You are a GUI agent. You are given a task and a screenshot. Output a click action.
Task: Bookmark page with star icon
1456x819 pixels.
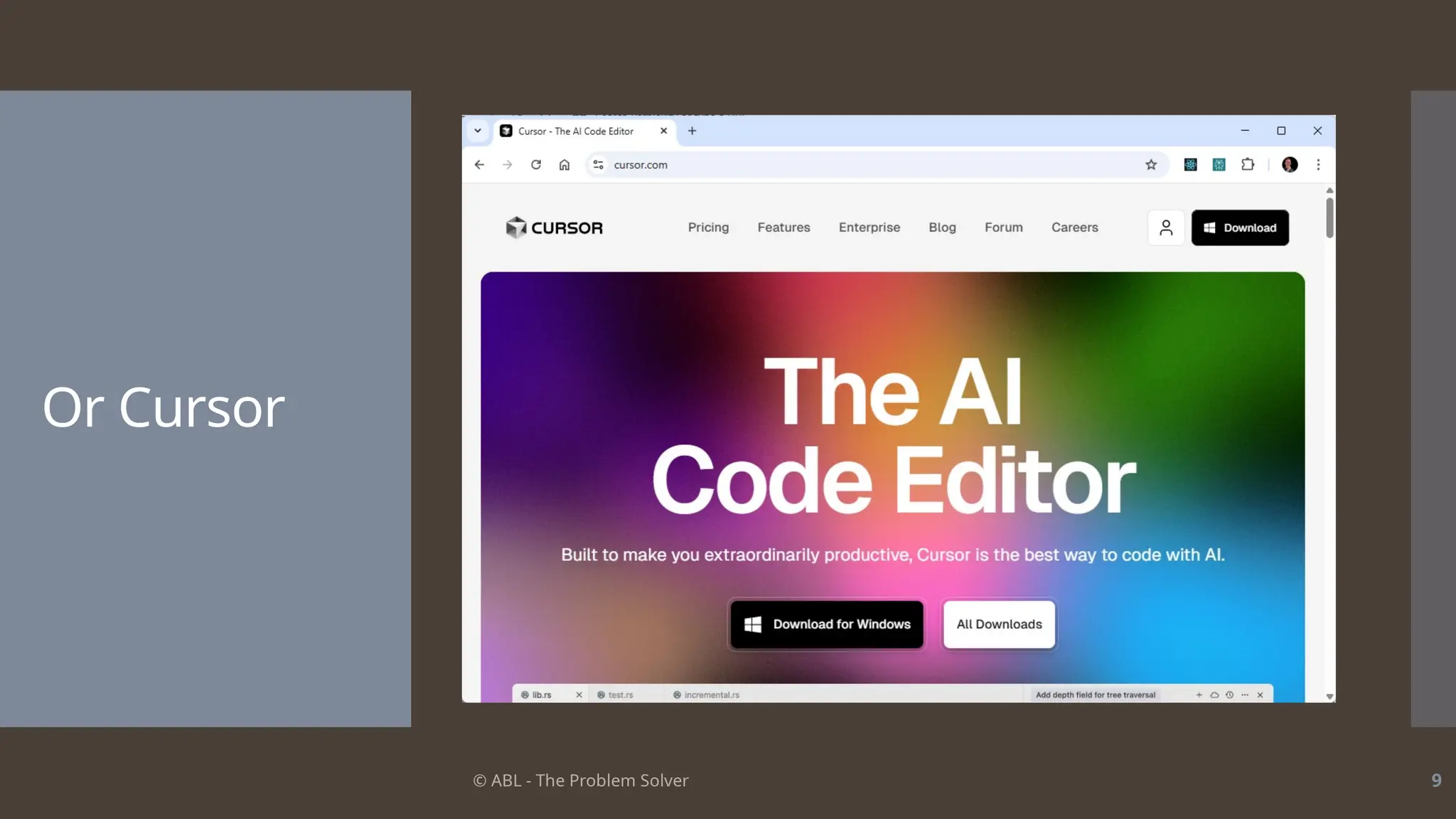pos(1151,165)
